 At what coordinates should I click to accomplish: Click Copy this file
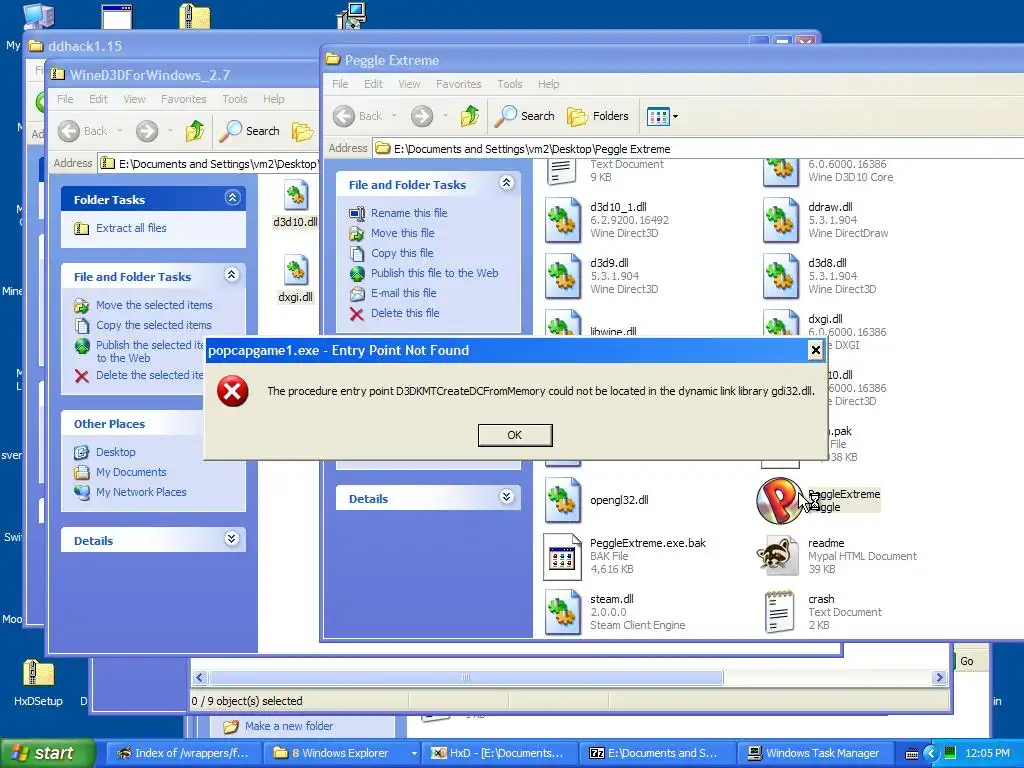[x=402, y=253]
